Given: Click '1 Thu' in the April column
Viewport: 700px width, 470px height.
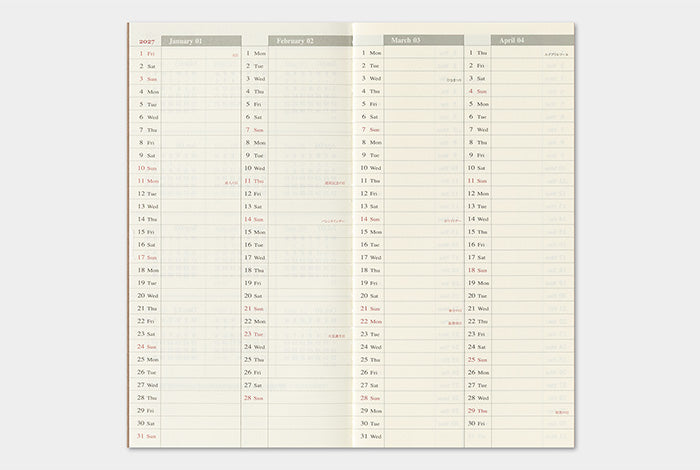Looking at the screenshot, I should click(x=478, y=53).
